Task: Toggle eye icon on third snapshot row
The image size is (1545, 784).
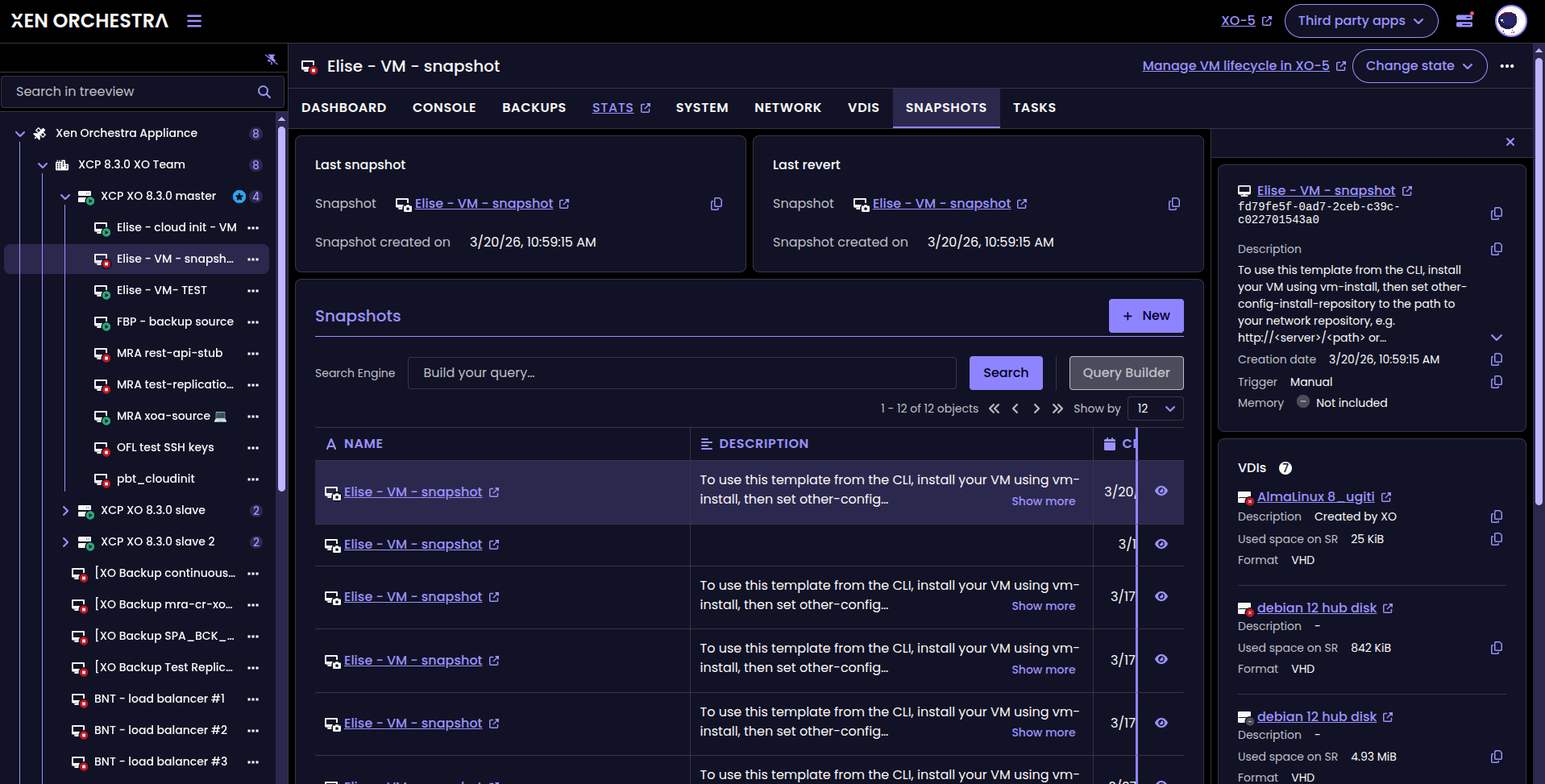Action: (x=1161, y=597)
